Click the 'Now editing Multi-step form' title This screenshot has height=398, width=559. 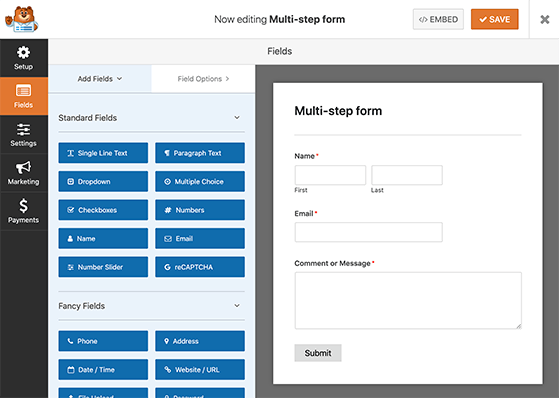(280, 19)
